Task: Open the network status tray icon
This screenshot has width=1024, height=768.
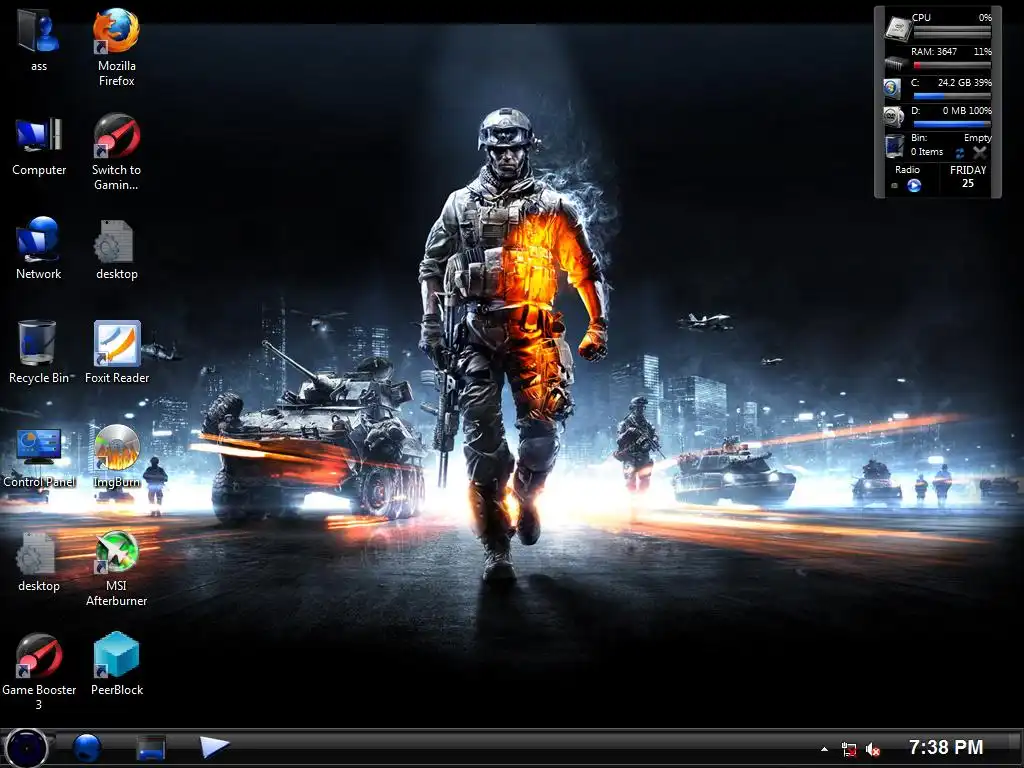Action: (x=849, y=749)
